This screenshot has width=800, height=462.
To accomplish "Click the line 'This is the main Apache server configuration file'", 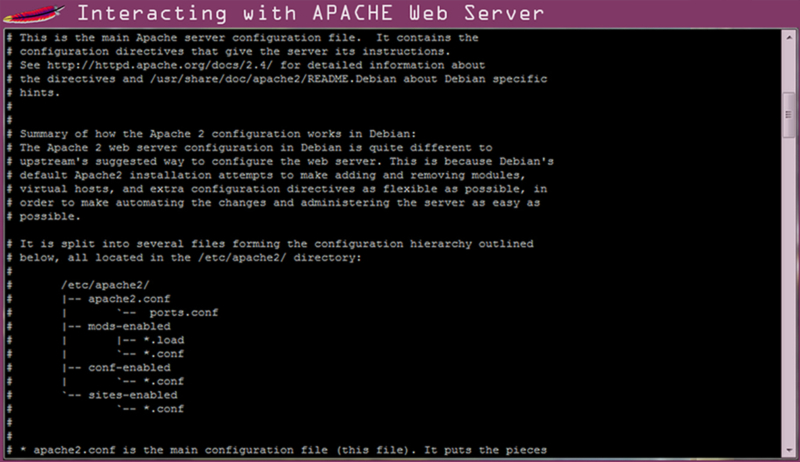I will click(249, 38).
